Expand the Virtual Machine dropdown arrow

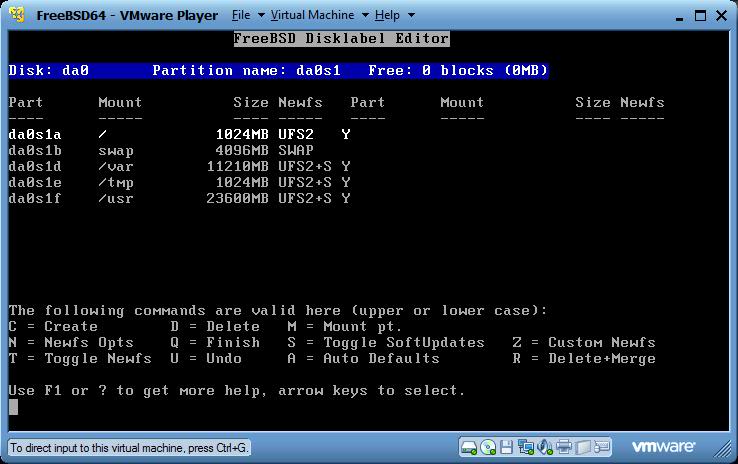(365, 15)
